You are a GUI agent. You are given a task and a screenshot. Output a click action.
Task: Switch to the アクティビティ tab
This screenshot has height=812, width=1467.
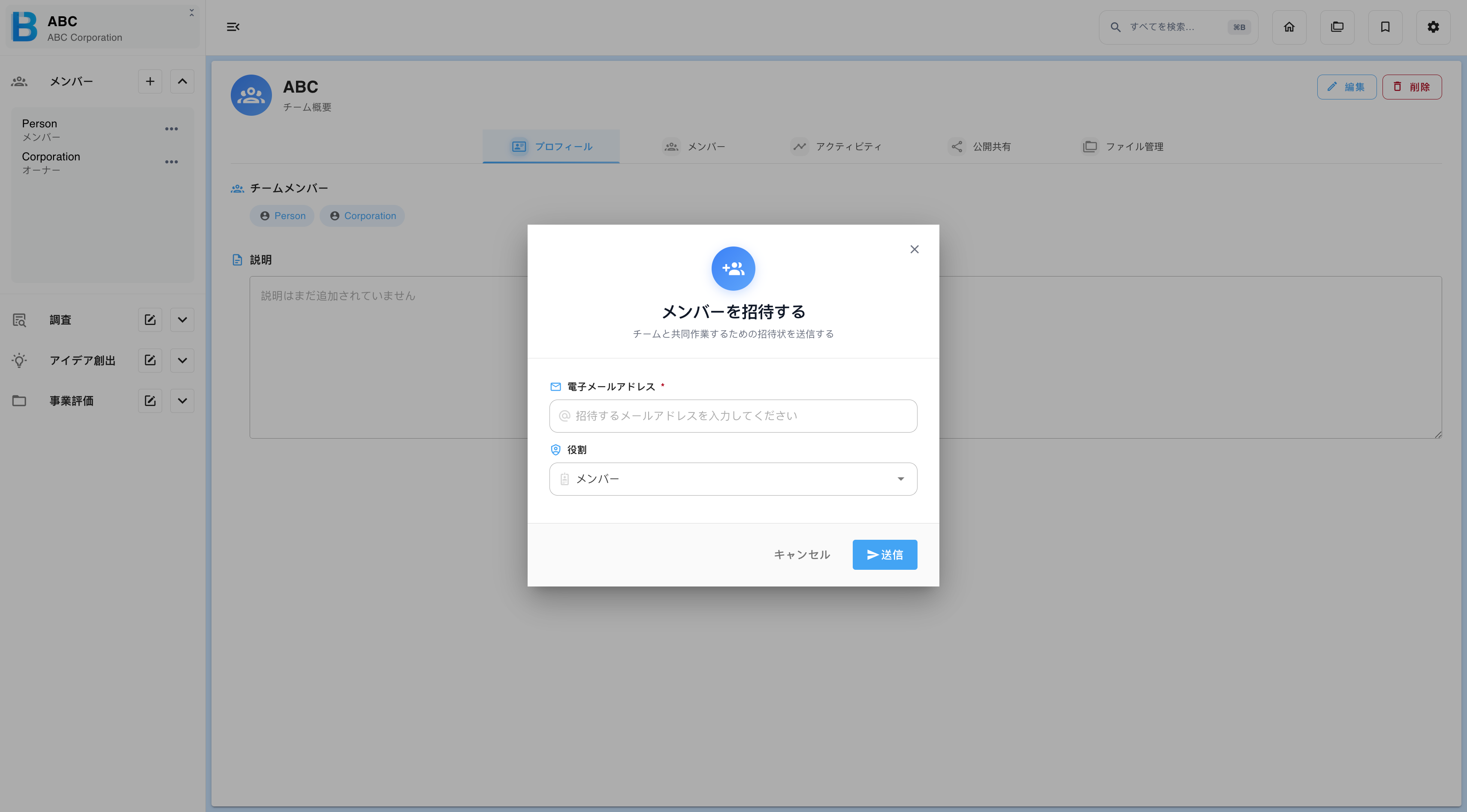(836, 146)
